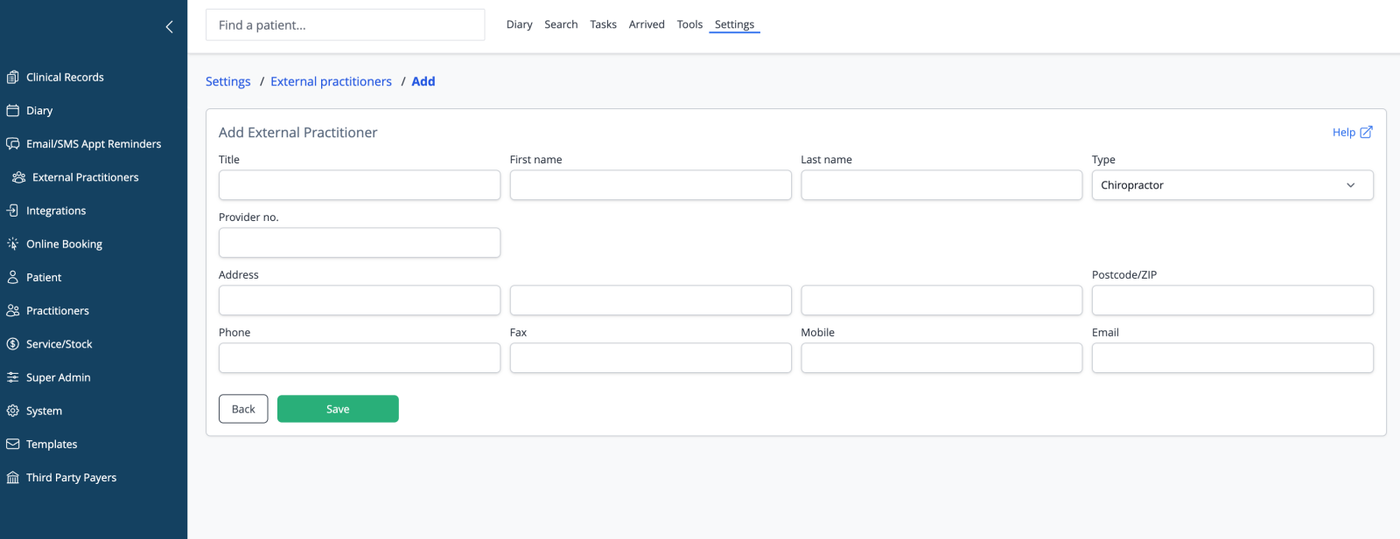Focus the Find a patient search field
This screenshot has height=539, width=1400.
click(x=345, y=25)
